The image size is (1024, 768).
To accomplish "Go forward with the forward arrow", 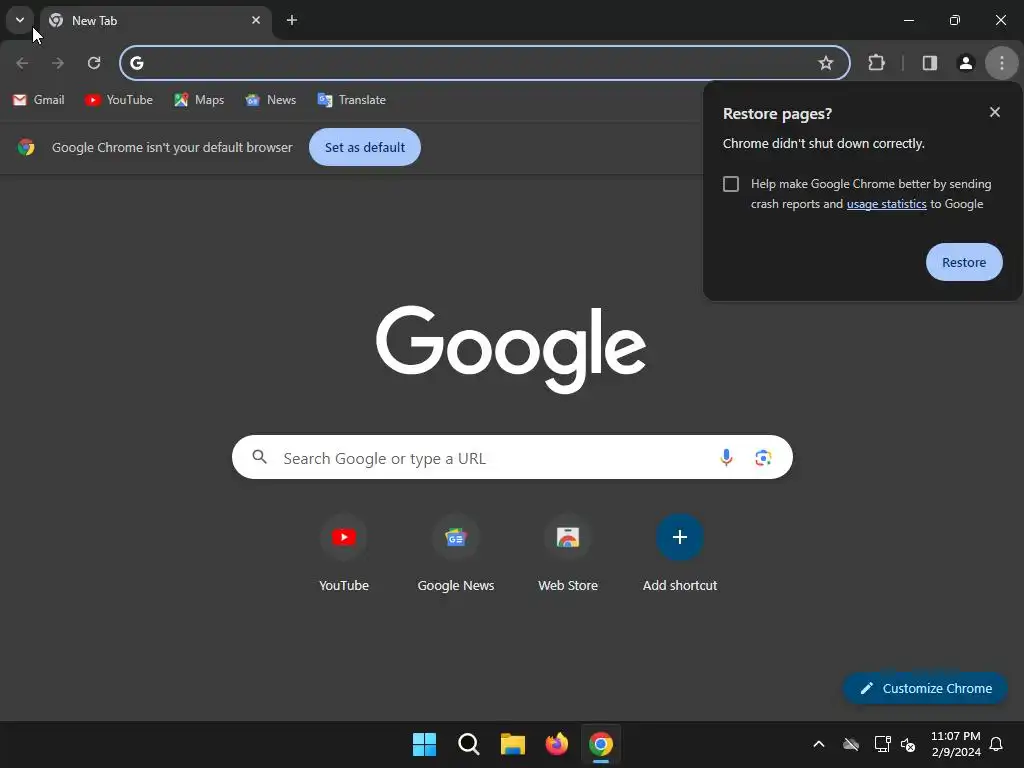I will (x=58, y=63).
